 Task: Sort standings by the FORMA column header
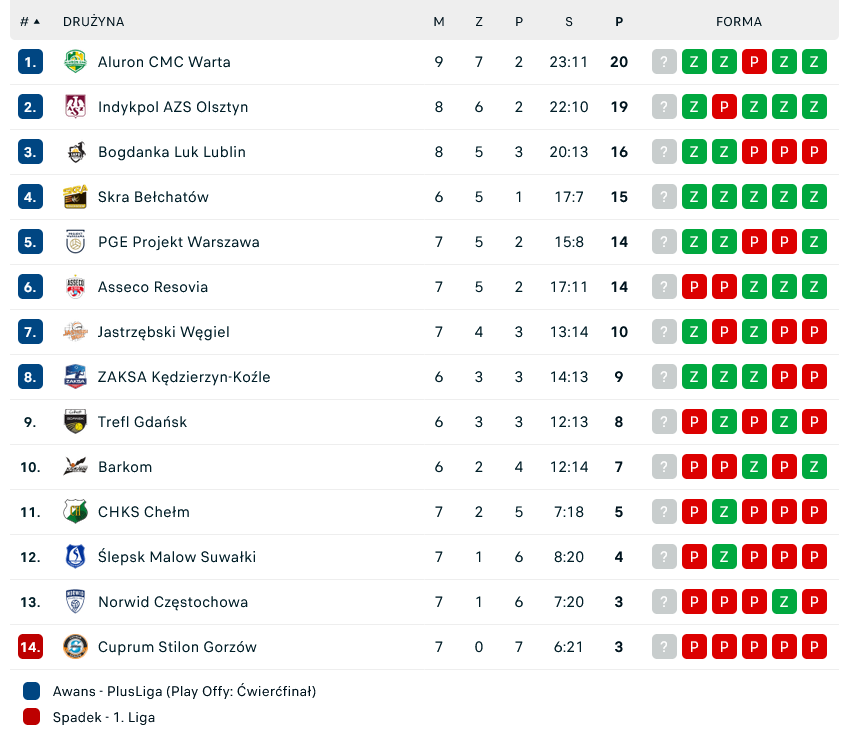point(738,21)
